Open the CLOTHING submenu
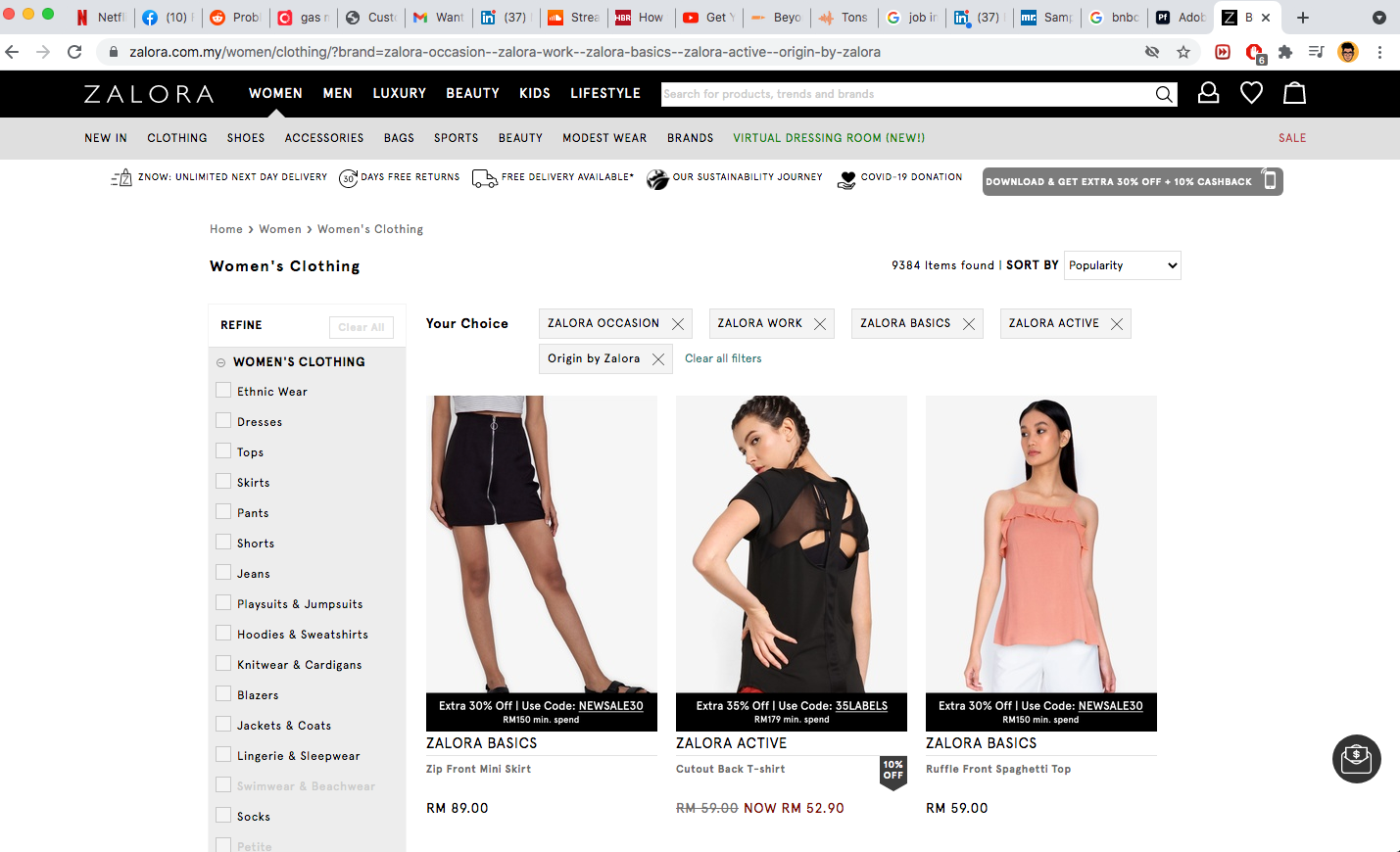Screen dimensions: 1400x852 [177, 138]
